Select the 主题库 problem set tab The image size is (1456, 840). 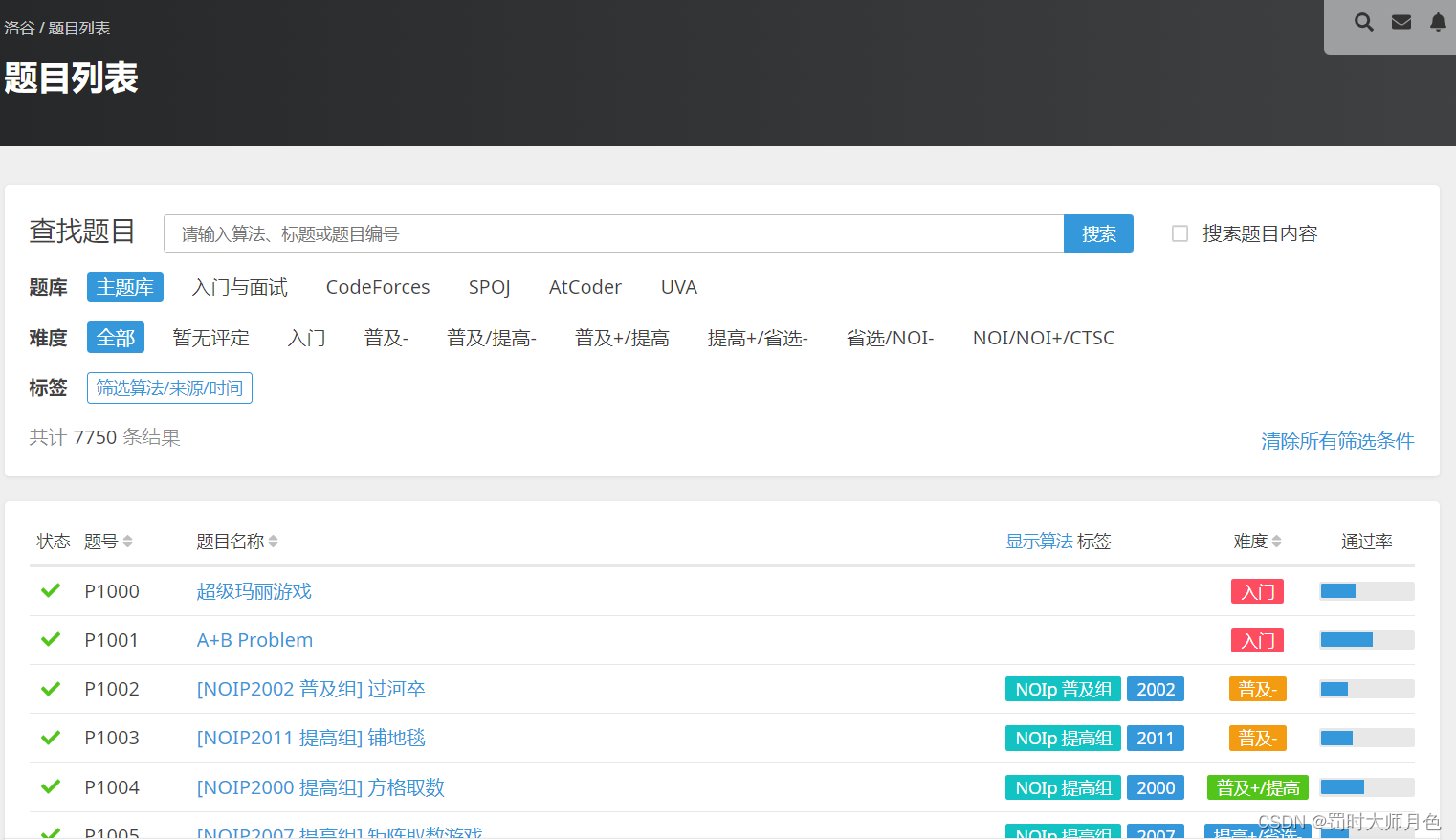(x=125, y=287)
